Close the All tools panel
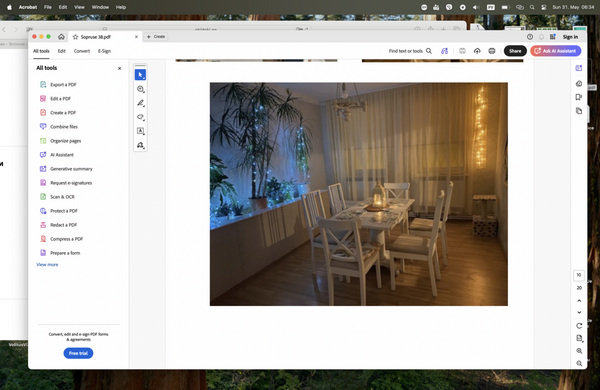 (119, 68)
